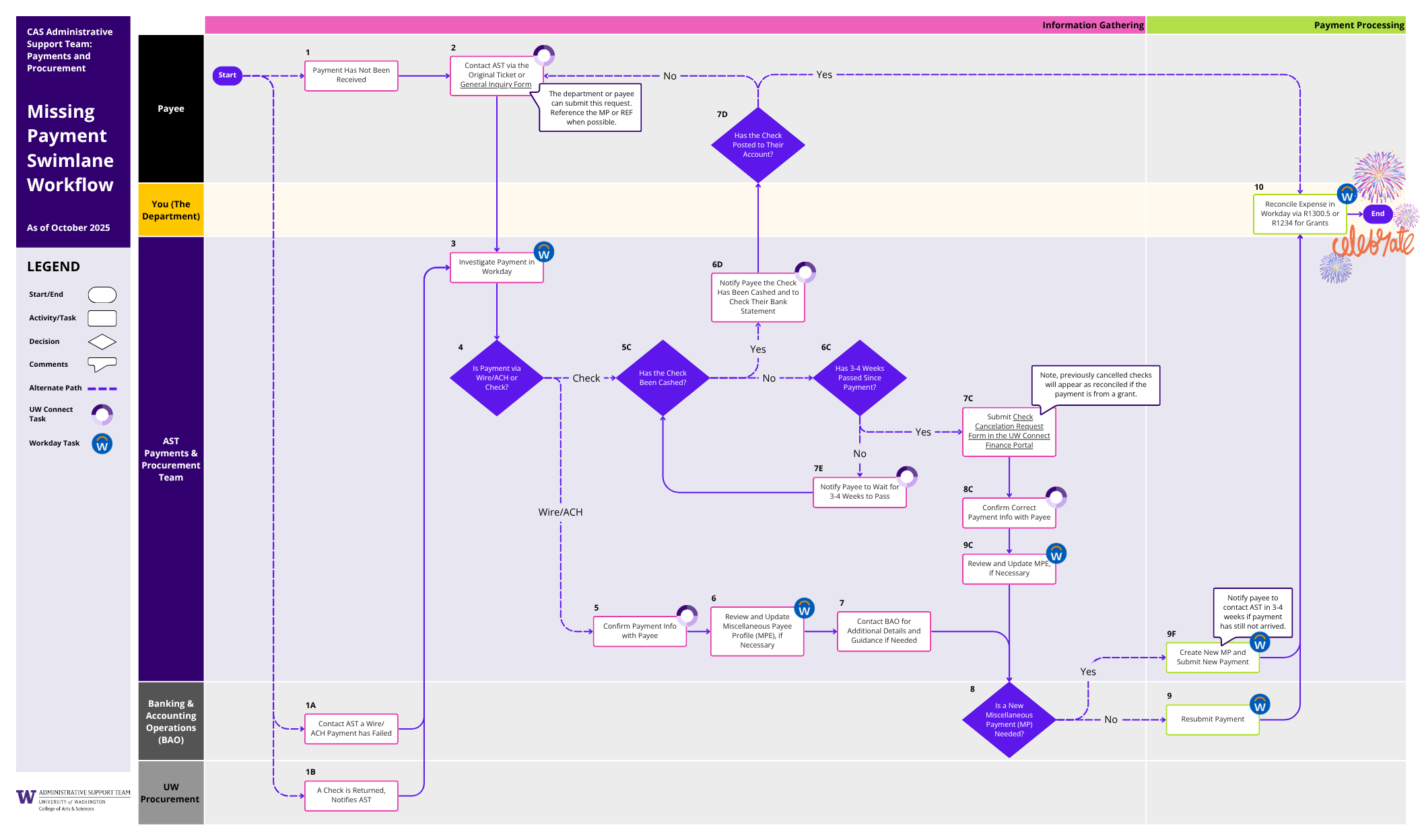1422x840 pixels.
Task: Click the Start node
Action: [x=227, y=75]
